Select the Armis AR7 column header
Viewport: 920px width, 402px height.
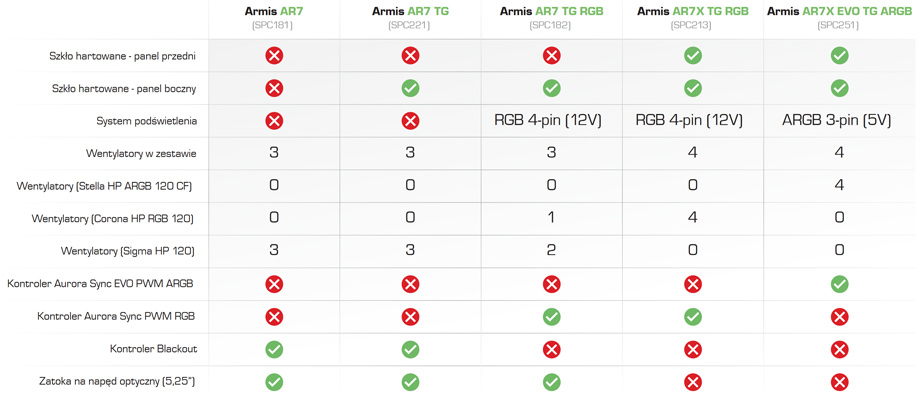(274, 11)
